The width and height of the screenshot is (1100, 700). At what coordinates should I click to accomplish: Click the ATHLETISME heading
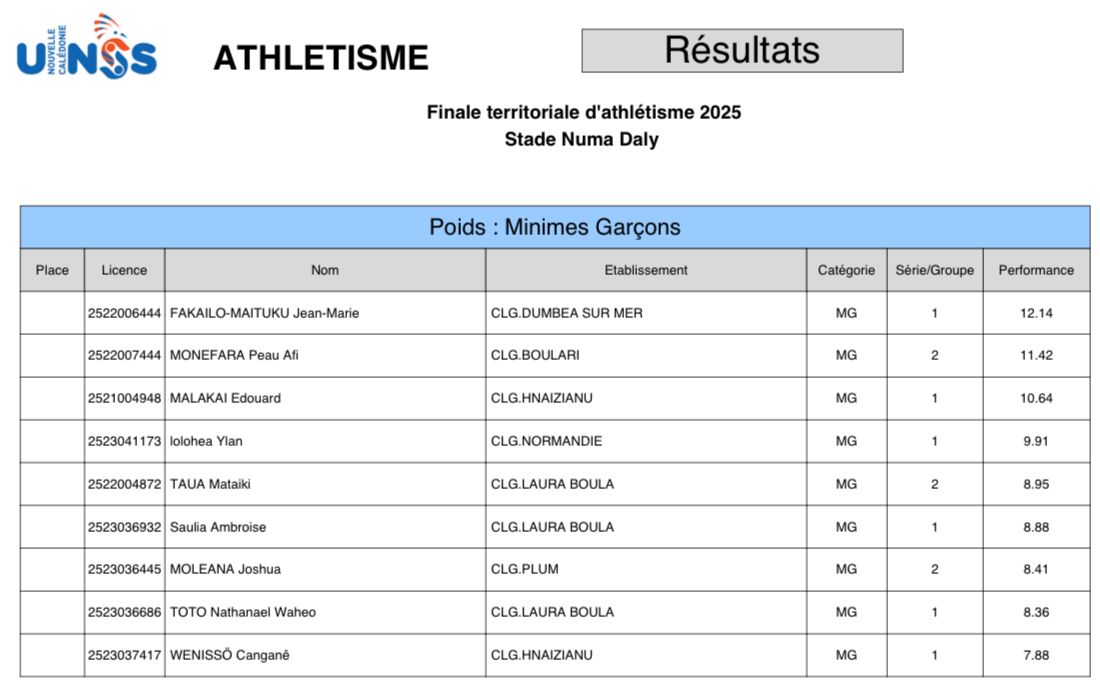coord(320,58)
